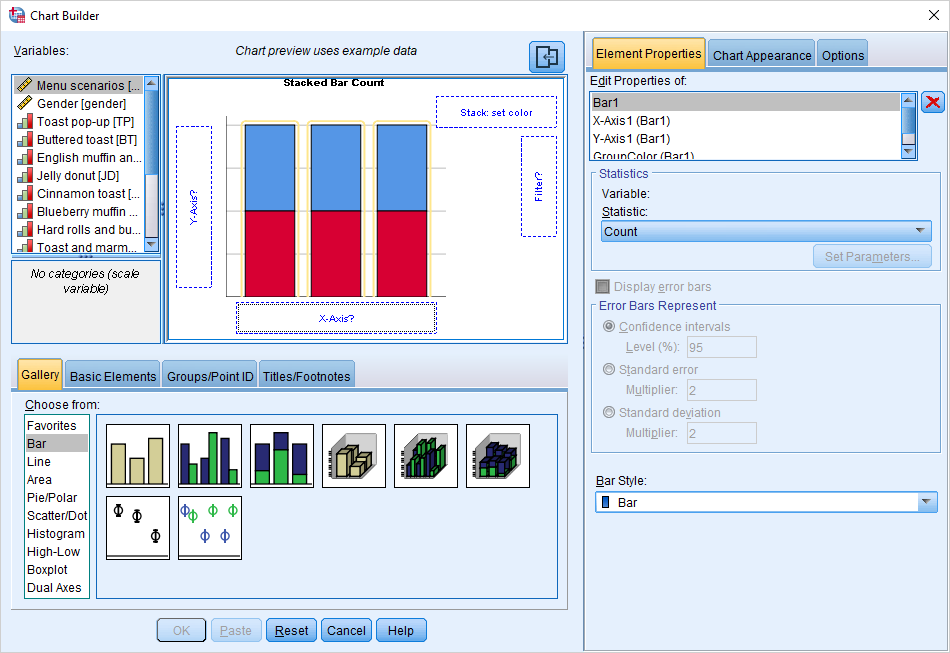This screenshot has height=653, width=950.
Task: Choose the Clustered 3-D Bar icon
Action: click(426, 456)
